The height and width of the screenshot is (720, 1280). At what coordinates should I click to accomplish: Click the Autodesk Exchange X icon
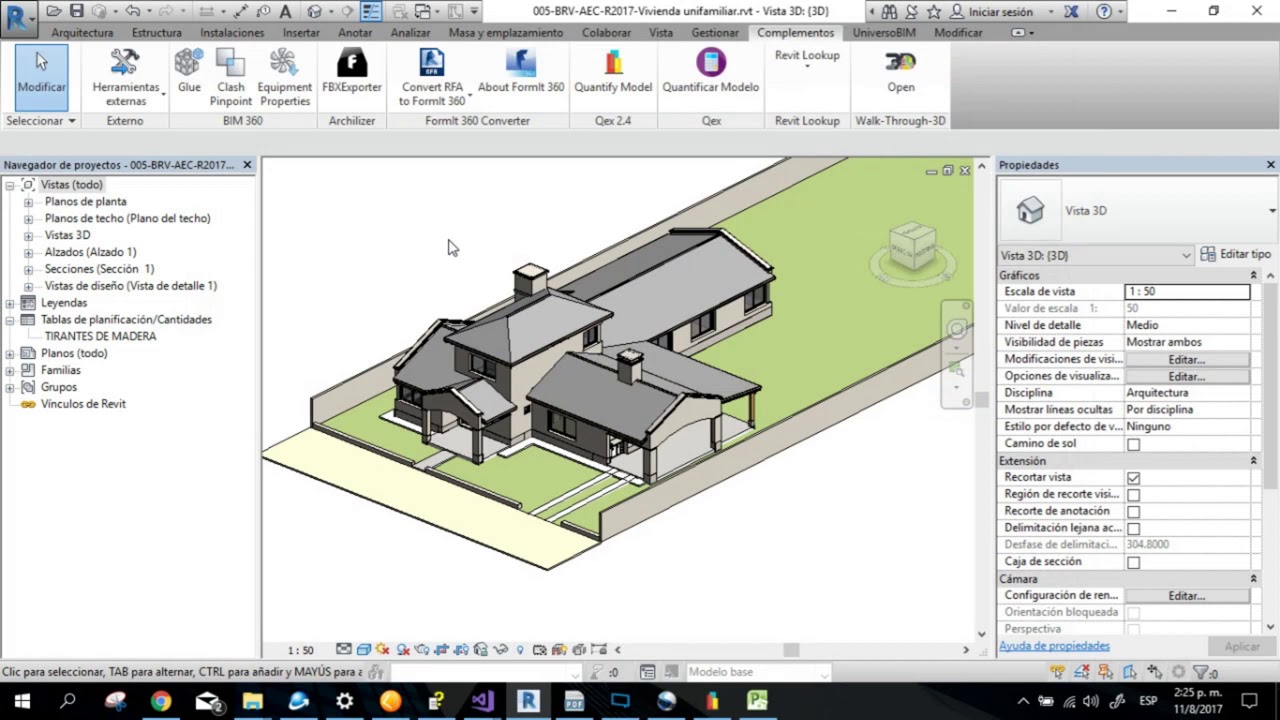pyautogui.click(x=1071, y=12)
